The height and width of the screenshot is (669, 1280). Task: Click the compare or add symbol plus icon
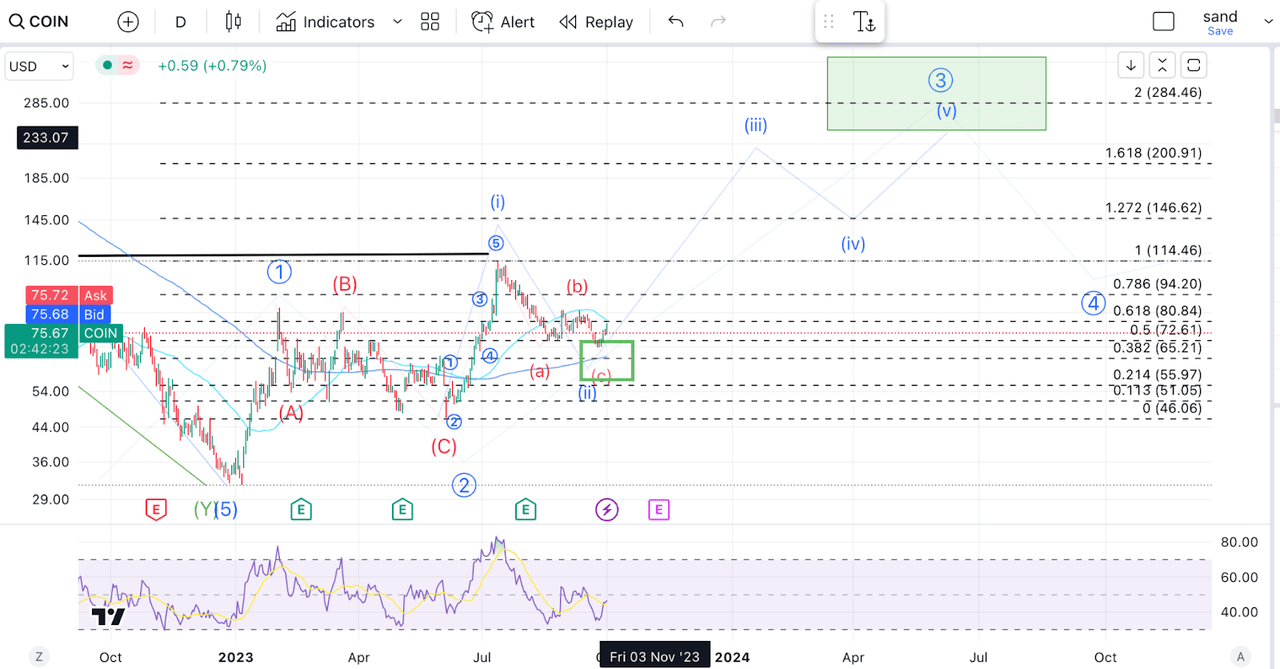pyautogui.click(x=128, y=22)
